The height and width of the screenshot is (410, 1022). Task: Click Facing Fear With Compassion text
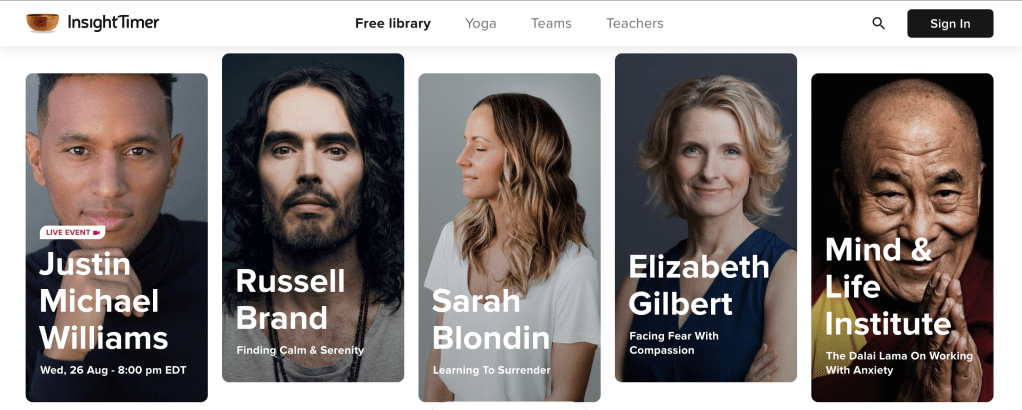pyautogui.click(x=674, y=343)
